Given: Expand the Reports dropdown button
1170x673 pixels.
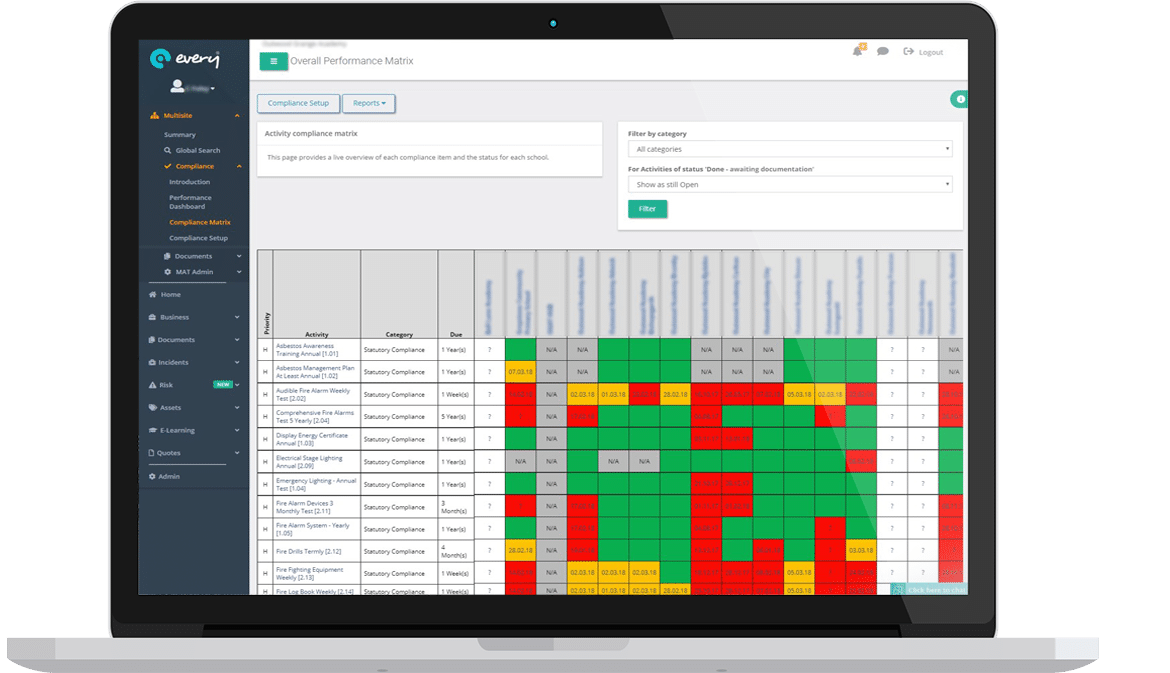Looking at the screenshot, I should point(369,103).
